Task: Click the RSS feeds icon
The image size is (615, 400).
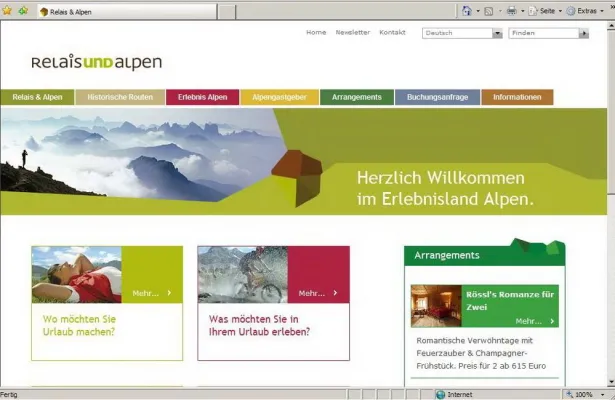Action: click(489, 11)
